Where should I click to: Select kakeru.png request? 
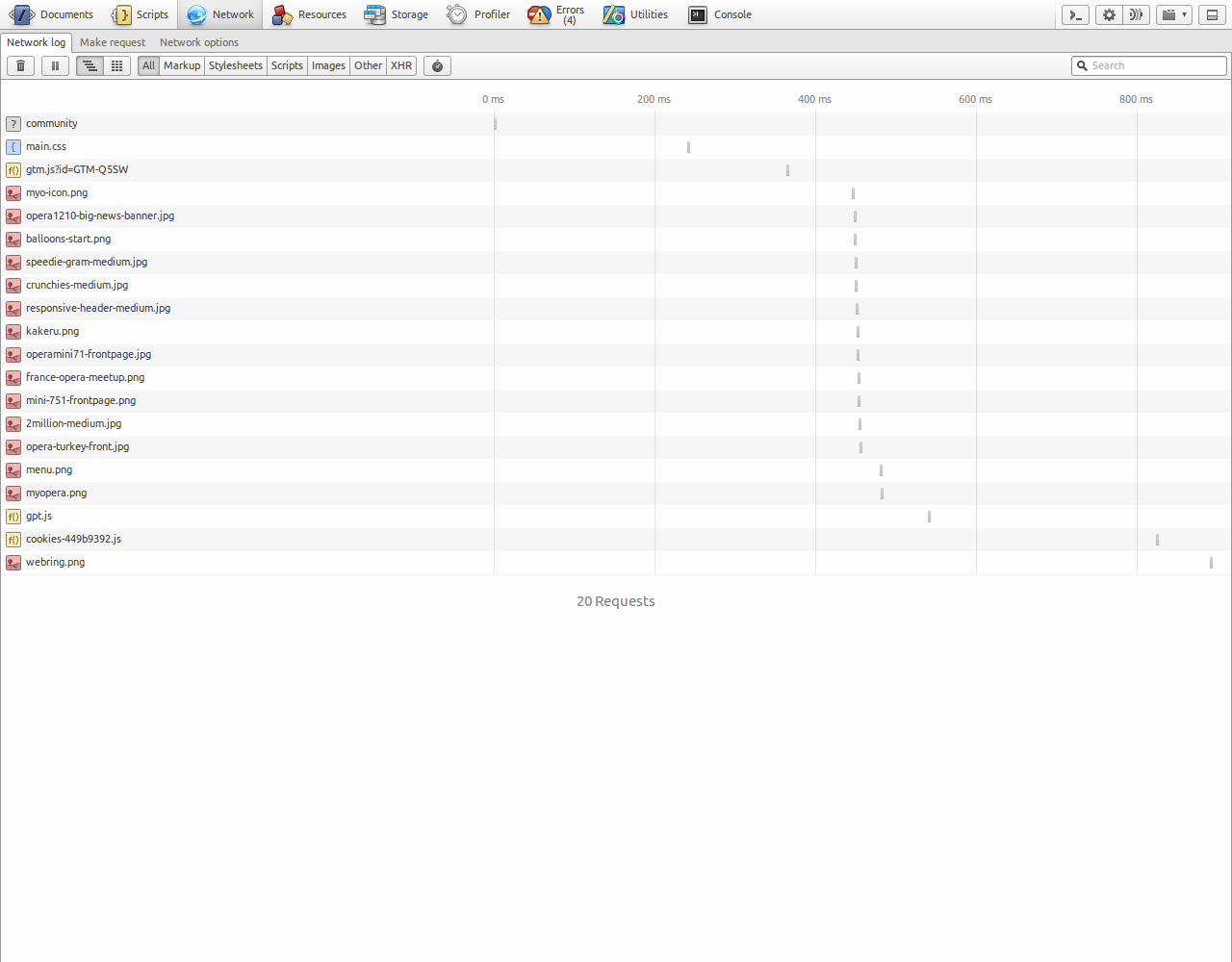click(x=616, y=331)
